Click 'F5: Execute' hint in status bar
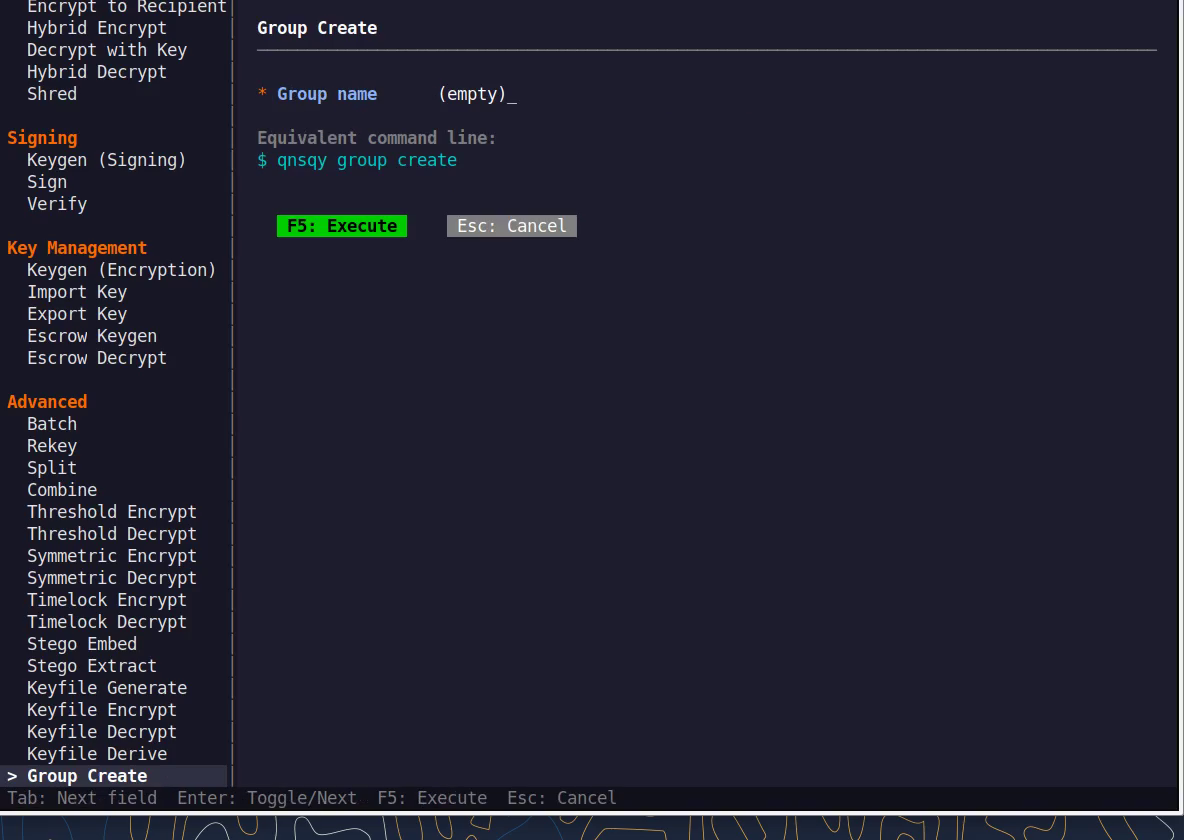 pyautogui.click(x=432, y=798)
